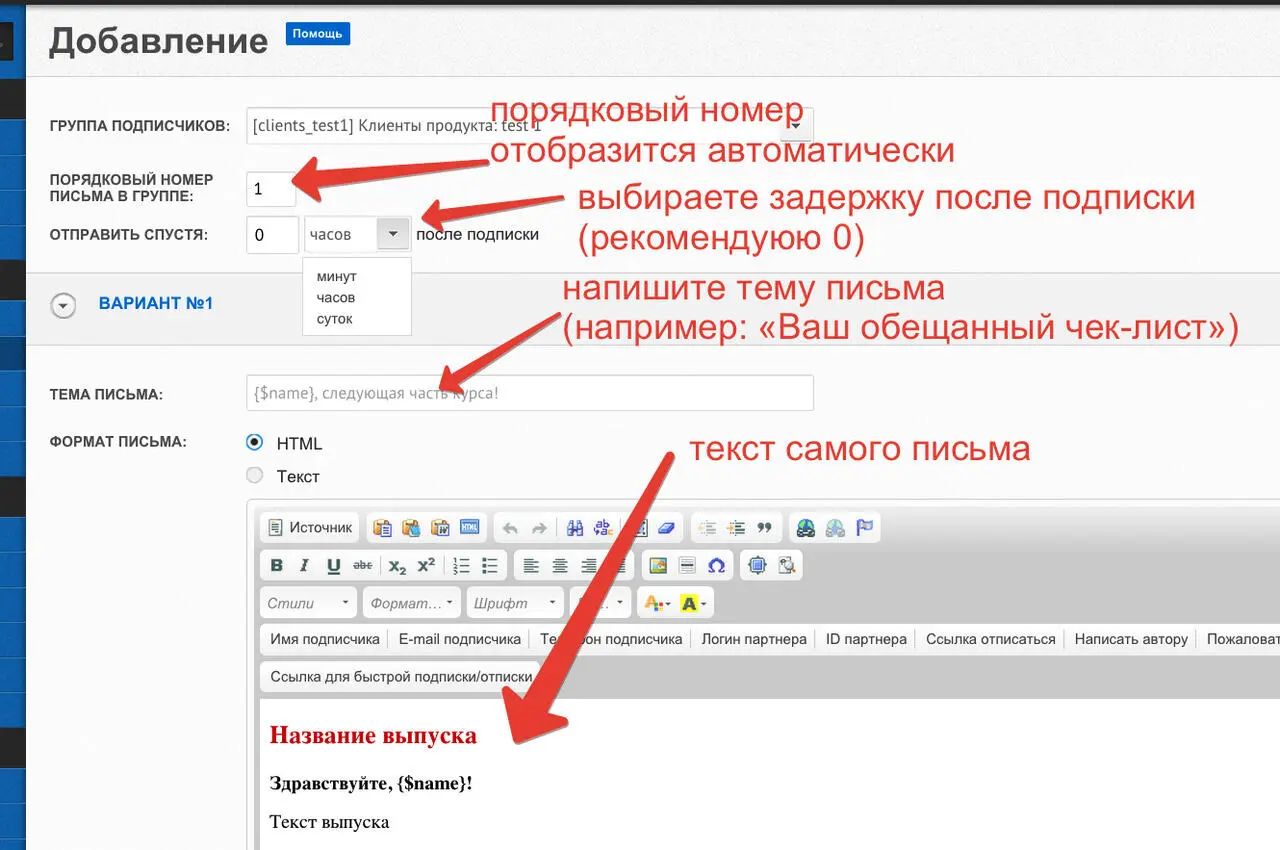The height and width of the screenshot is (850, 1280).
Task: Insert a block quote
Action: 765,528
